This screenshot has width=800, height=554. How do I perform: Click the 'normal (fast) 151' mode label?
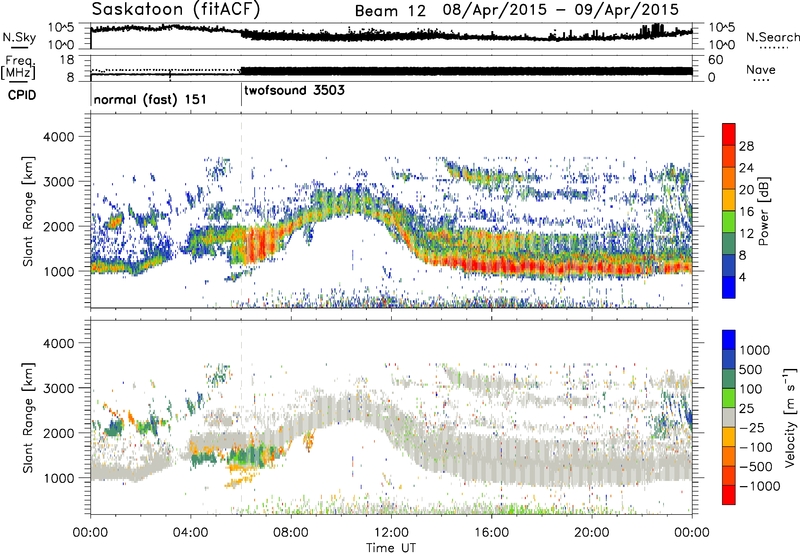(x=150, y=99)
